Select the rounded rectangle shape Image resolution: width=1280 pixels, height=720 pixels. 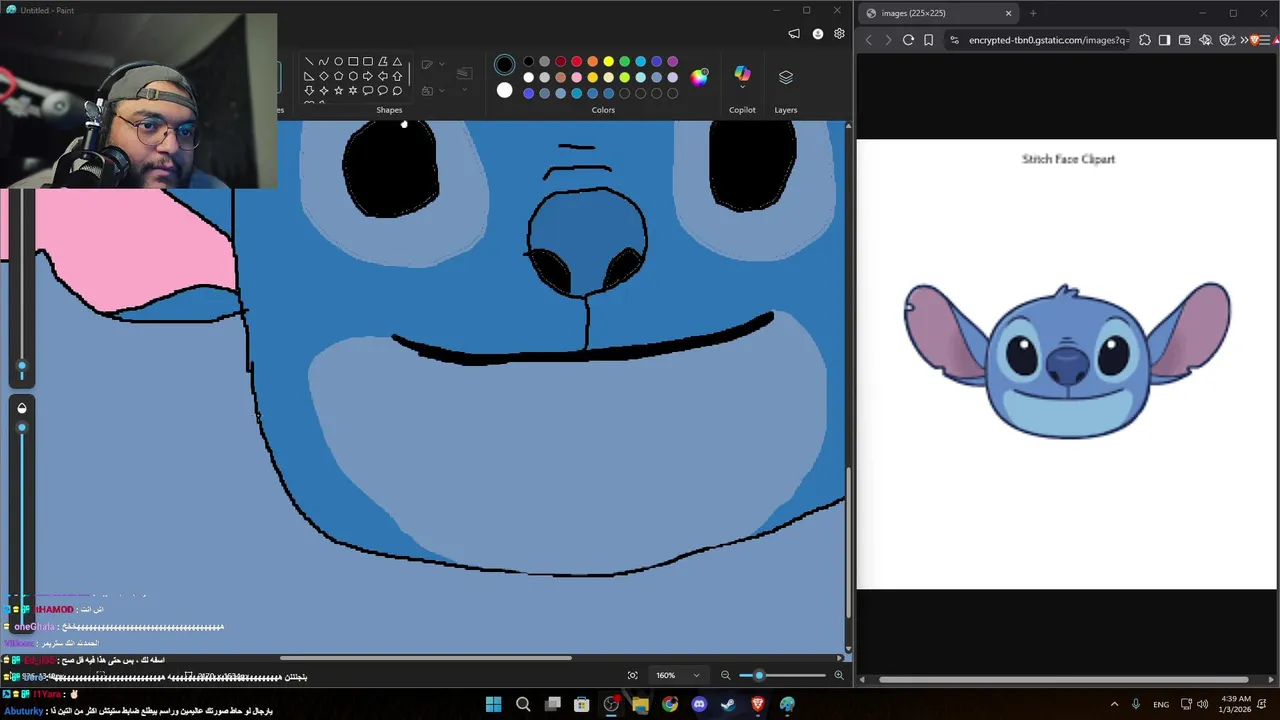coord(368,61)
